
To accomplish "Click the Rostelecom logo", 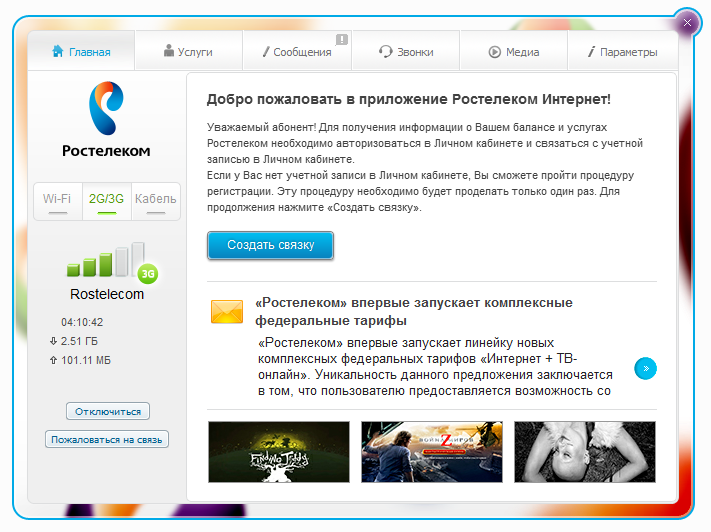I will click(106, 119).
